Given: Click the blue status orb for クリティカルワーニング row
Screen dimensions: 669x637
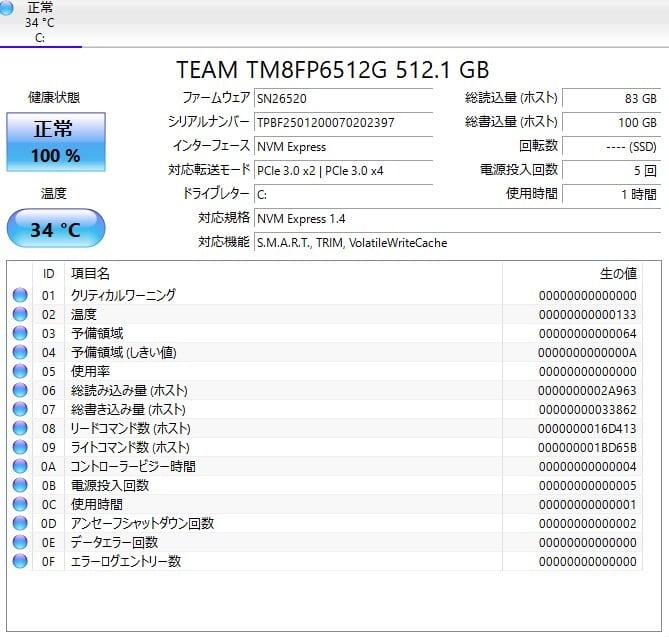Looking at the screenshot, I should (20, 295).
